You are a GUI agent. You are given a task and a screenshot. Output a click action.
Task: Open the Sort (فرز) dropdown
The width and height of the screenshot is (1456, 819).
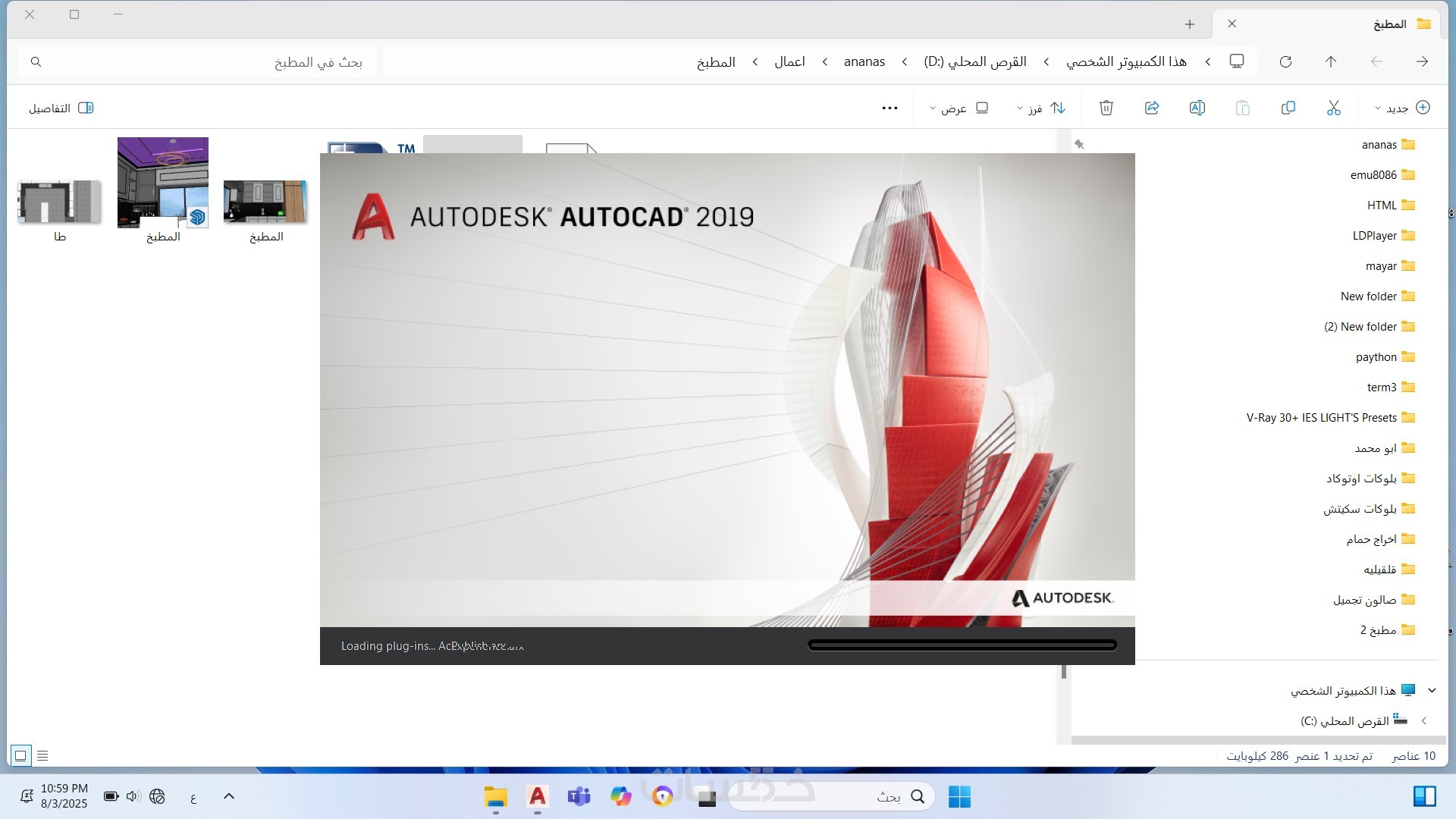coord(1041,108)
